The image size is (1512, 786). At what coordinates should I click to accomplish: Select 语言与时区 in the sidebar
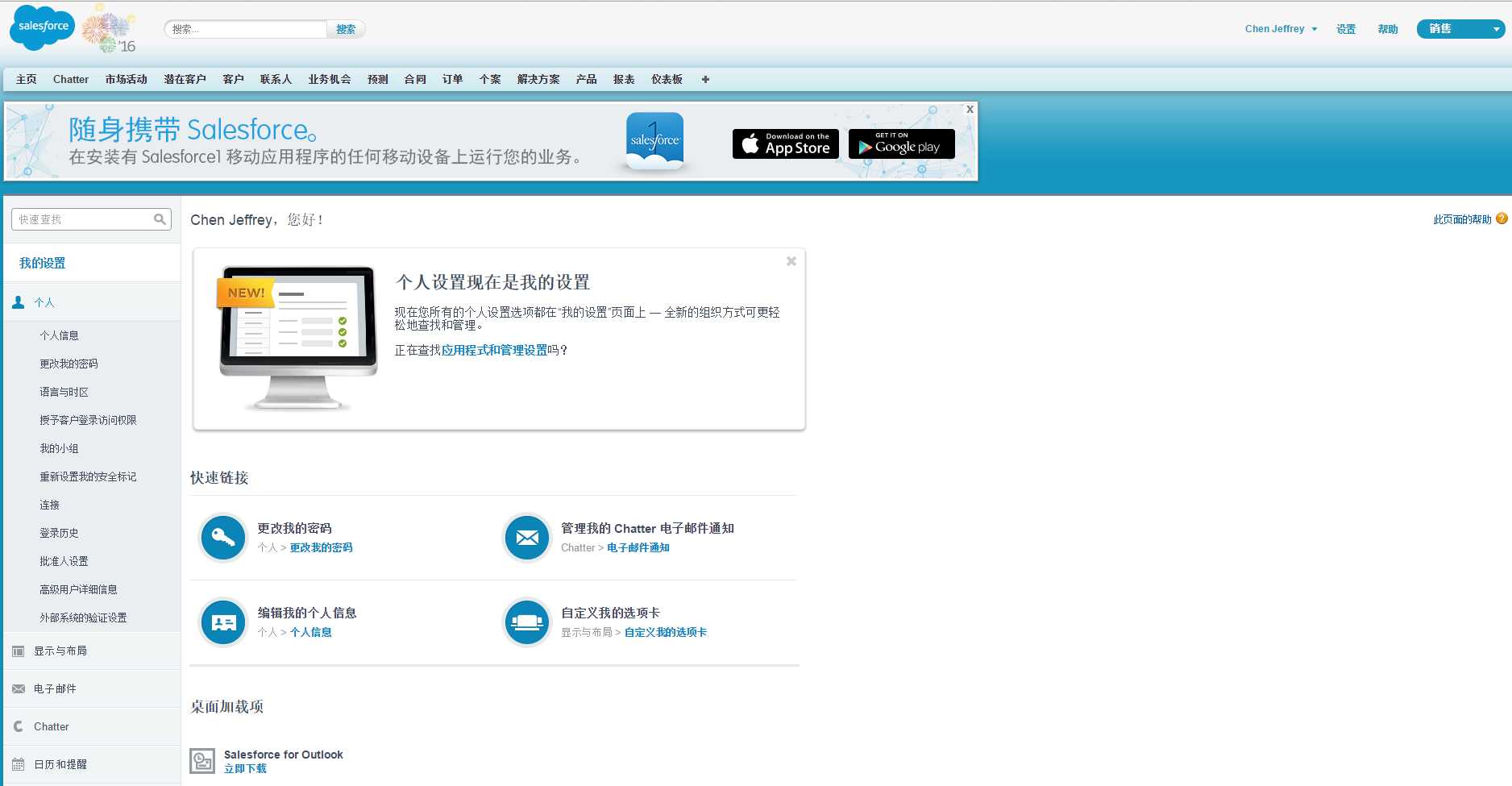click(64, 392)
